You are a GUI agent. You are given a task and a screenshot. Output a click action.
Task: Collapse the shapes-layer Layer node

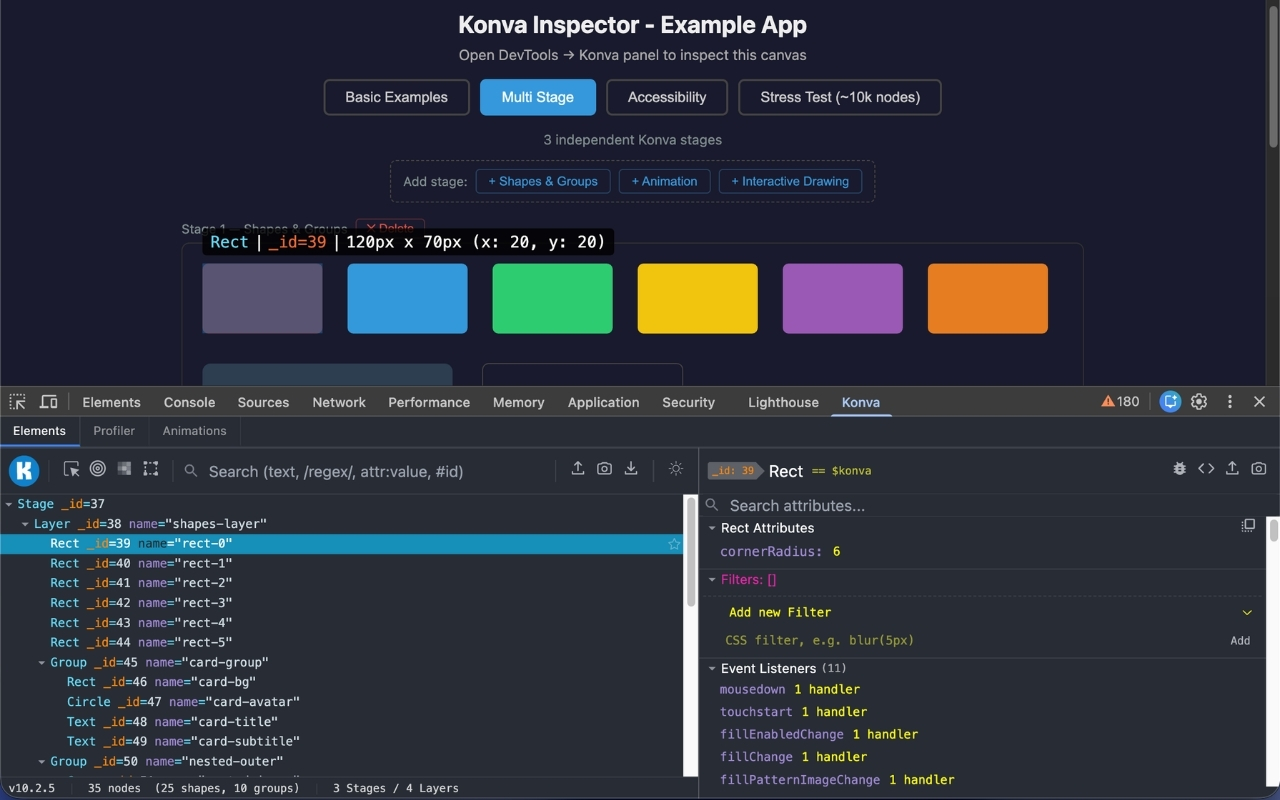point(25,524)
